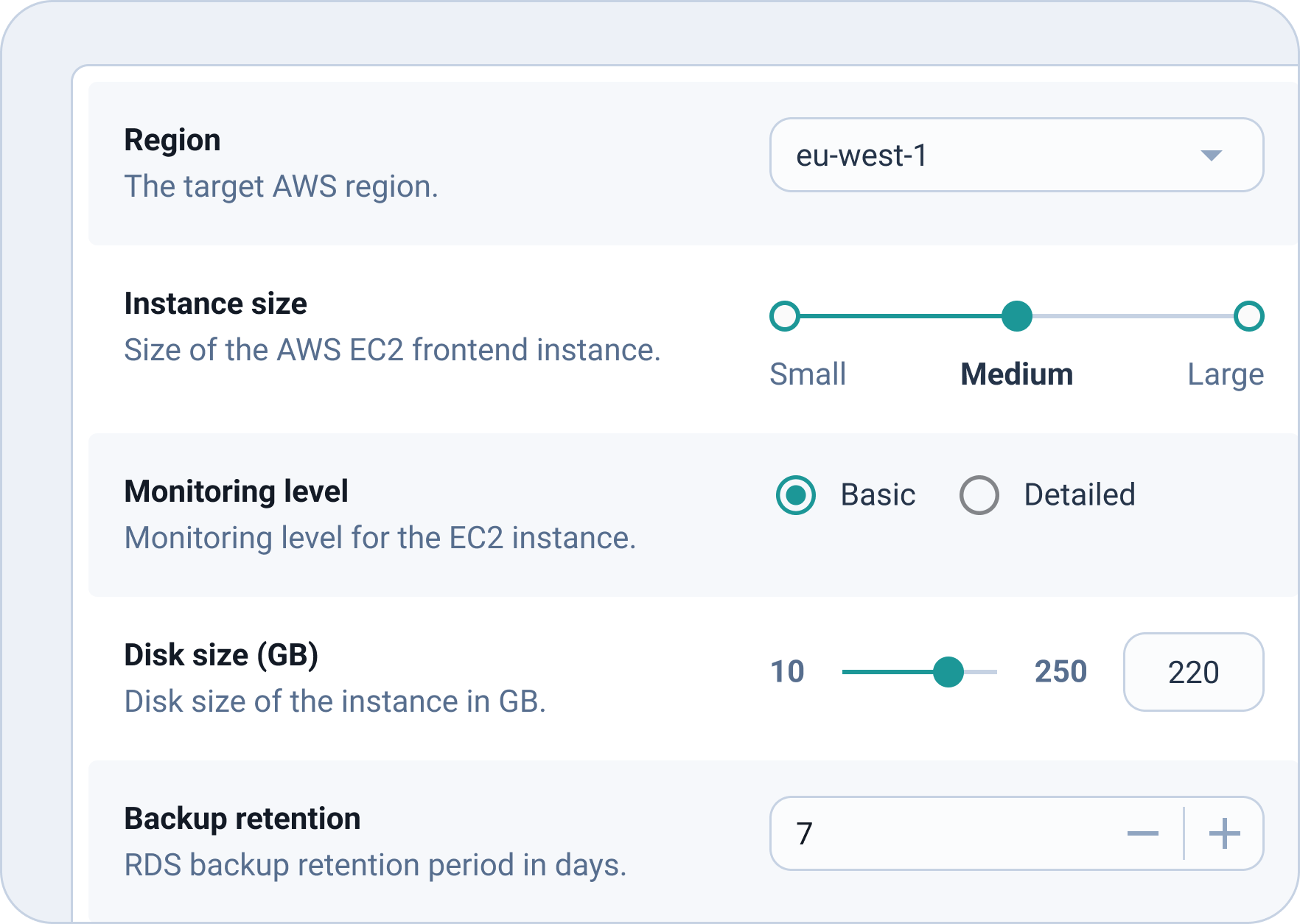This screenshot has height=924, width=1300.
Task: Click the Disk size slider handle
Action: (948, 672)
